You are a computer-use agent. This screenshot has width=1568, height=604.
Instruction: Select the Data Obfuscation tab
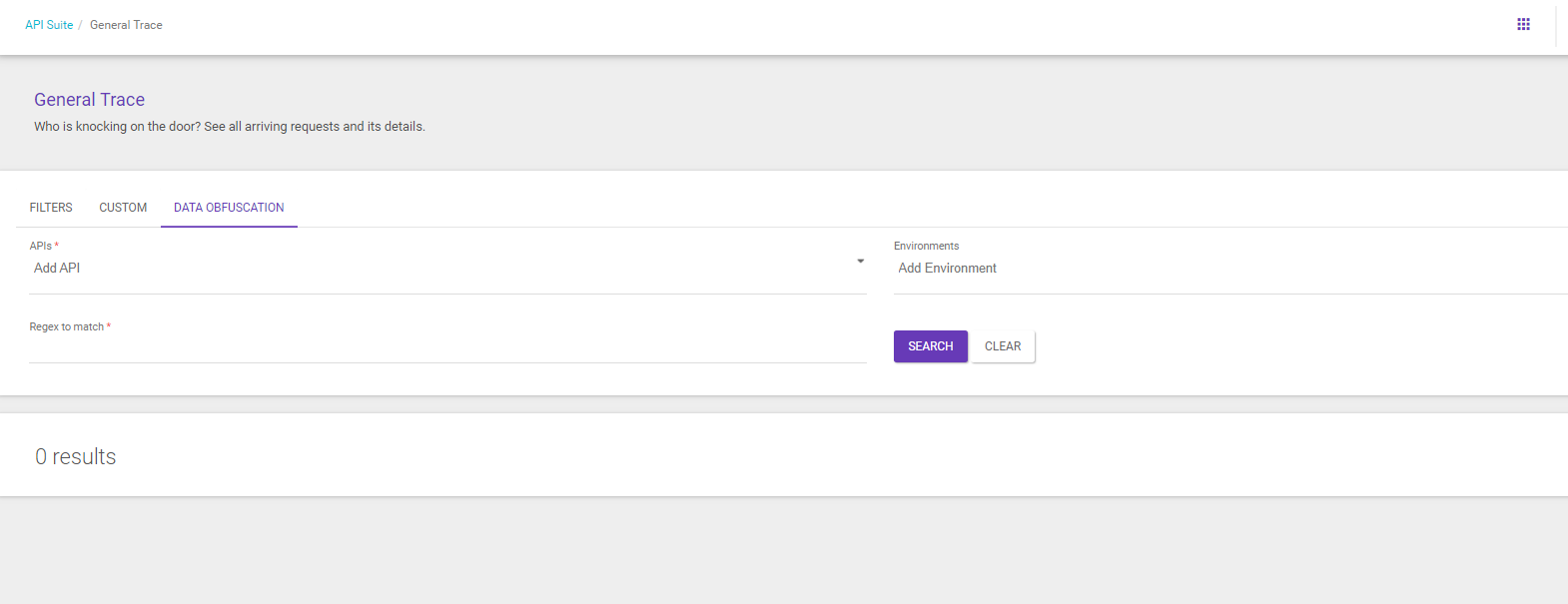point(229,208)
